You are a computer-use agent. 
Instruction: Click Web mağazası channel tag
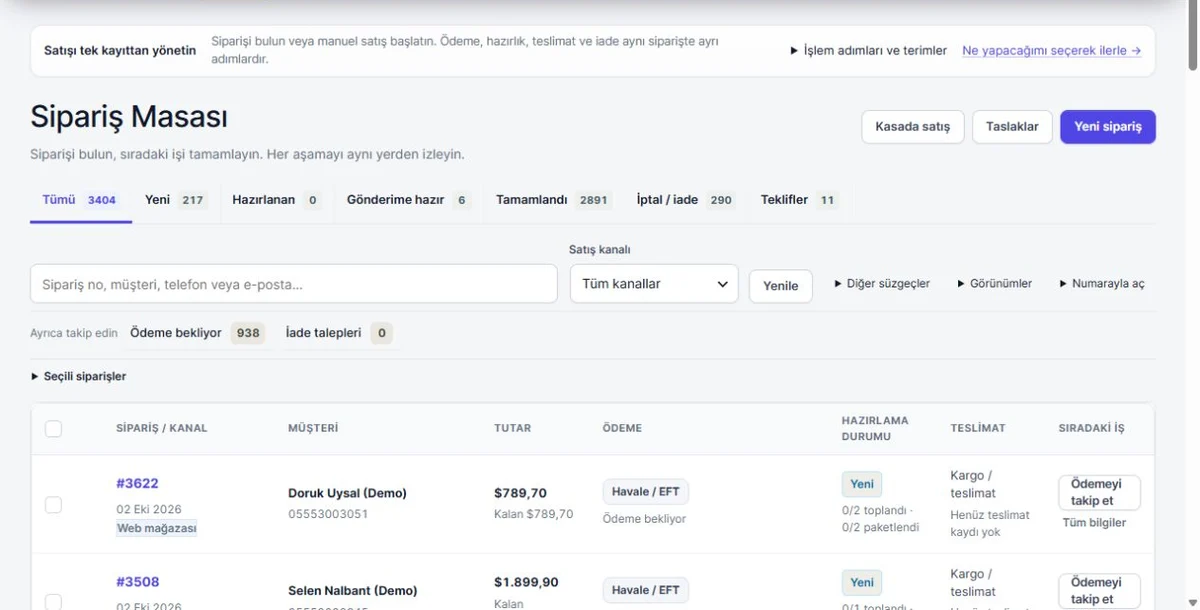point(157,528)
